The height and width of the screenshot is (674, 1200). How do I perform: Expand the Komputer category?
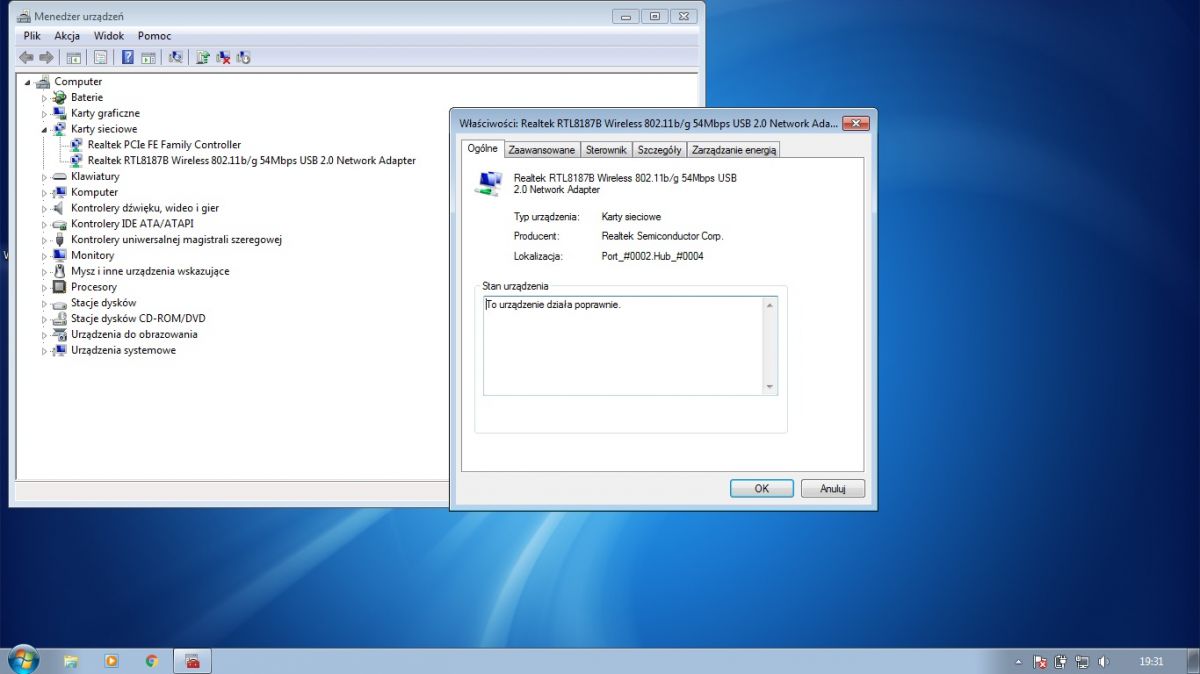pyautogui.click(x=45, y=192)
